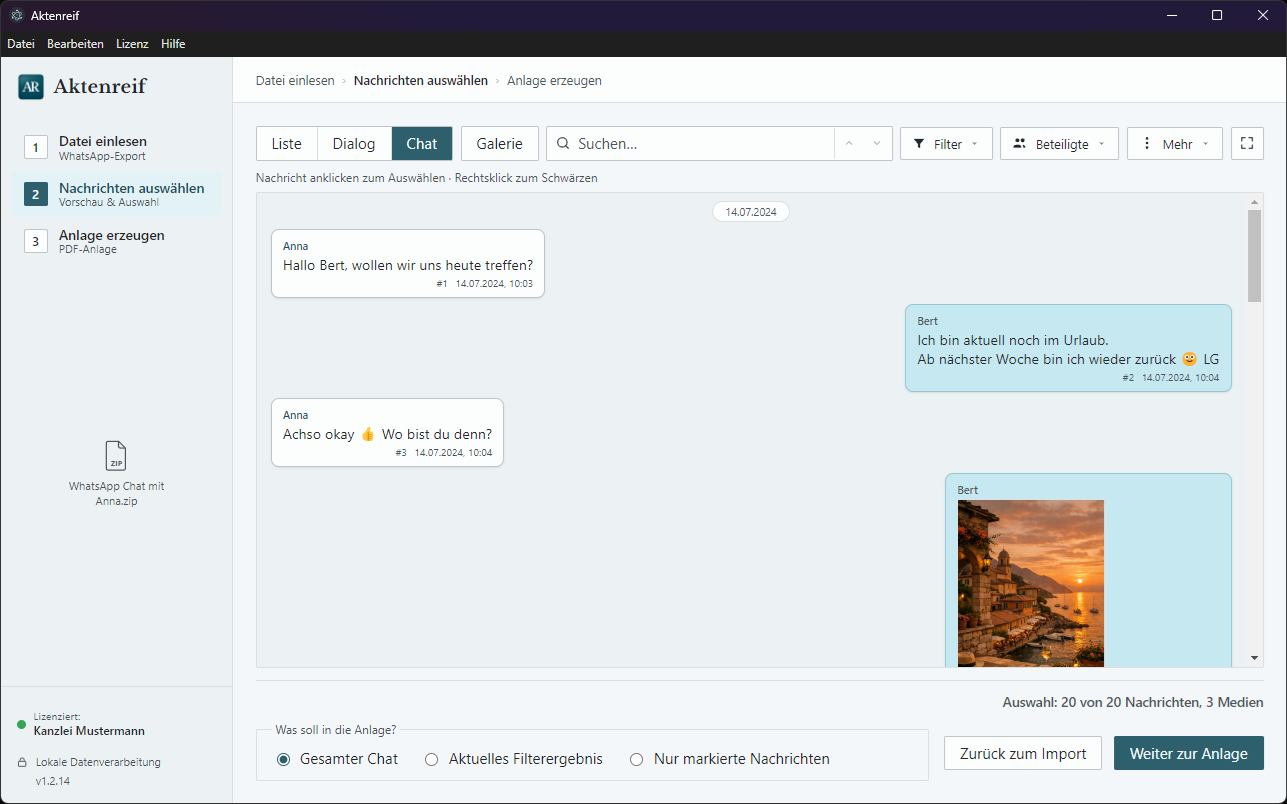Select Anna's message 'Achso okay Wo bist du denn?'
Viewport: 1287px width, 804px height.
point(387,432)
